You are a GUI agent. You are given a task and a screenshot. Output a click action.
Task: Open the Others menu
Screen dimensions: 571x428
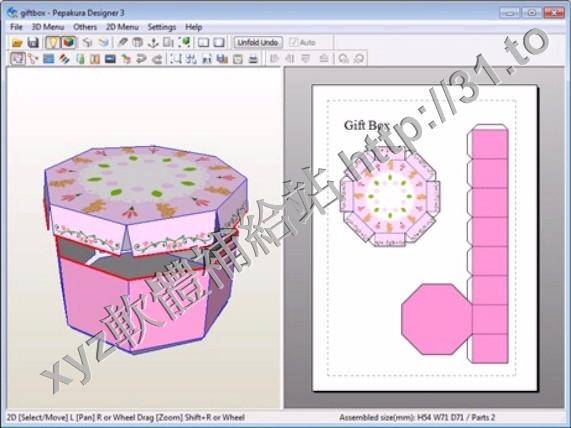click(85, 27)
